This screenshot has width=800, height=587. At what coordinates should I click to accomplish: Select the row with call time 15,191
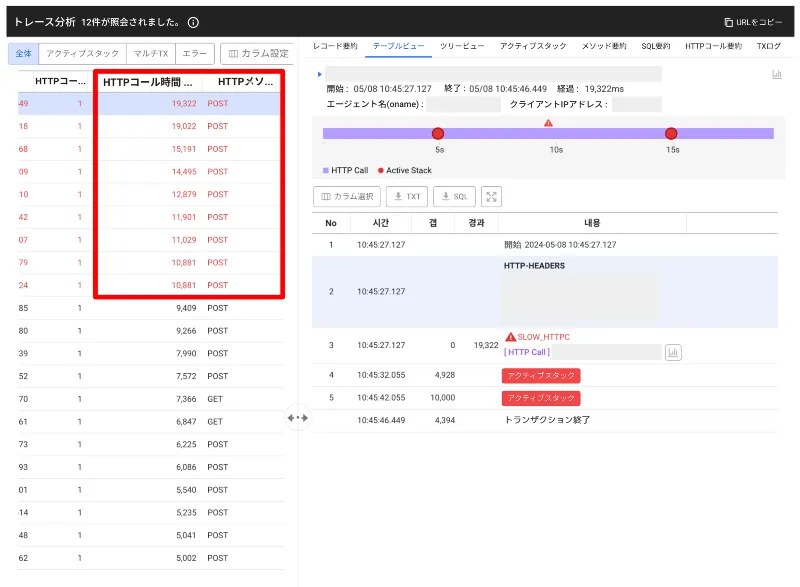coord(151,149)
